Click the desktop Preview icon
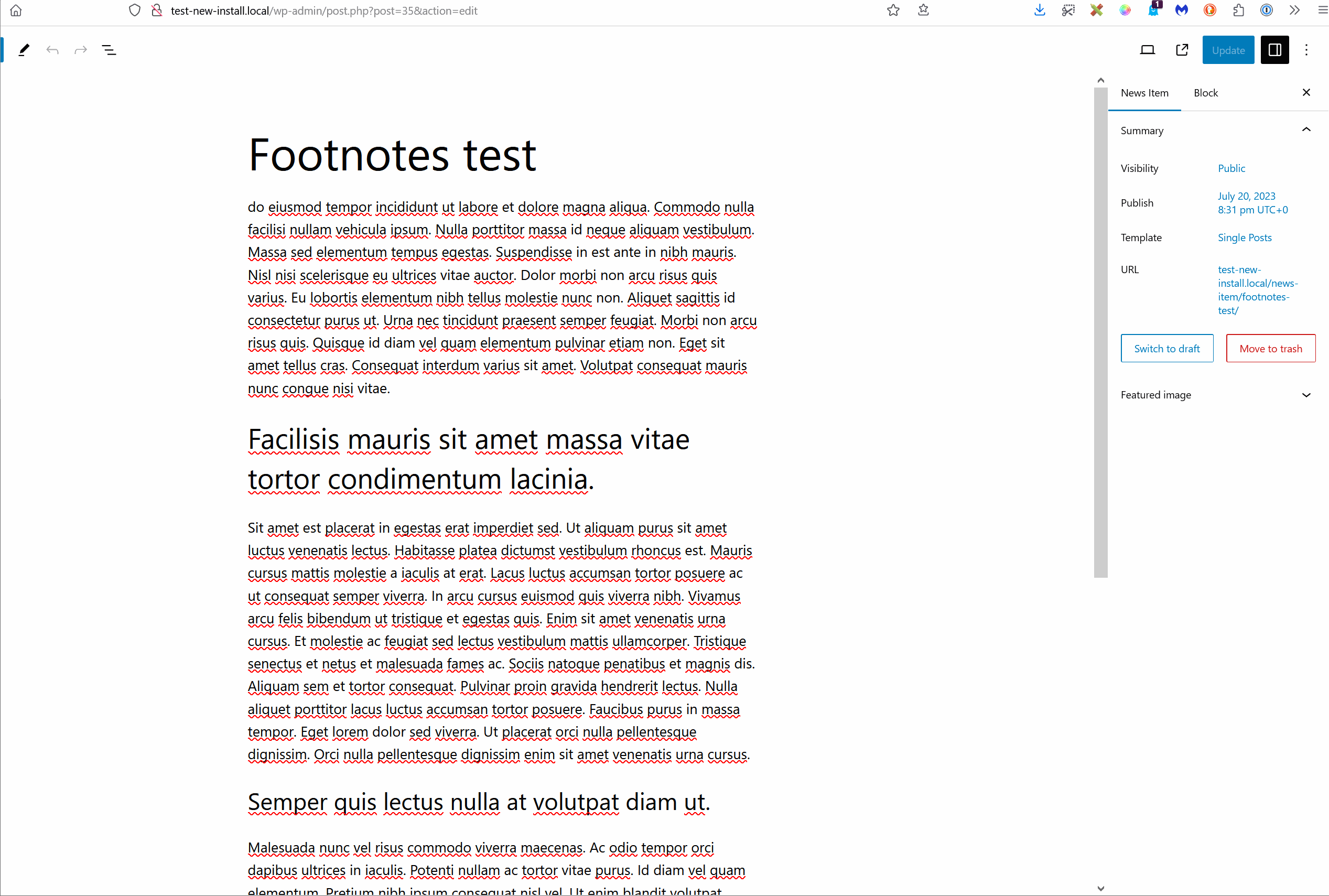 1148,50
